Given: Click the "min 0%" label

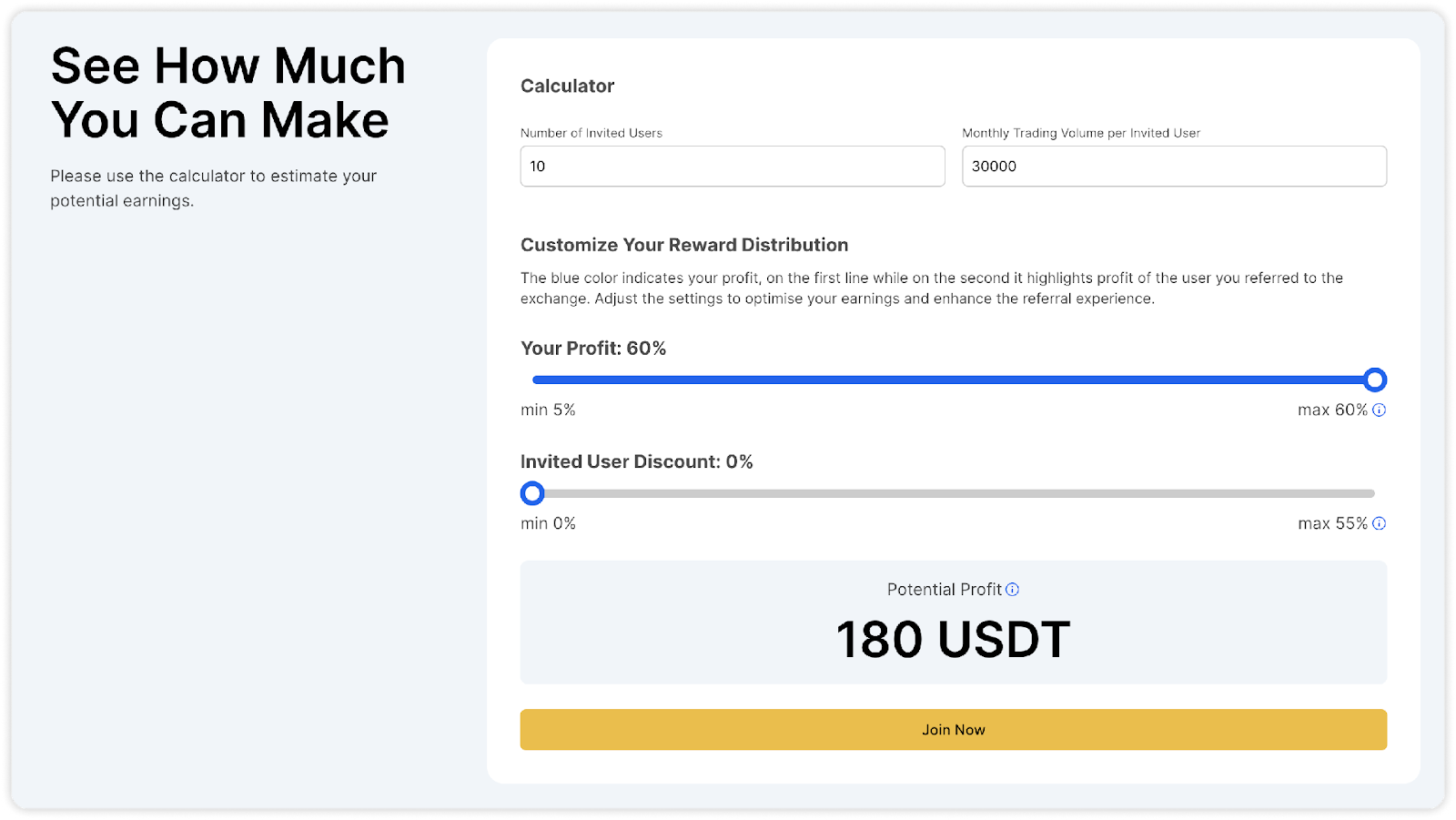Looking at the screenshot, I should tap(548, 523).
